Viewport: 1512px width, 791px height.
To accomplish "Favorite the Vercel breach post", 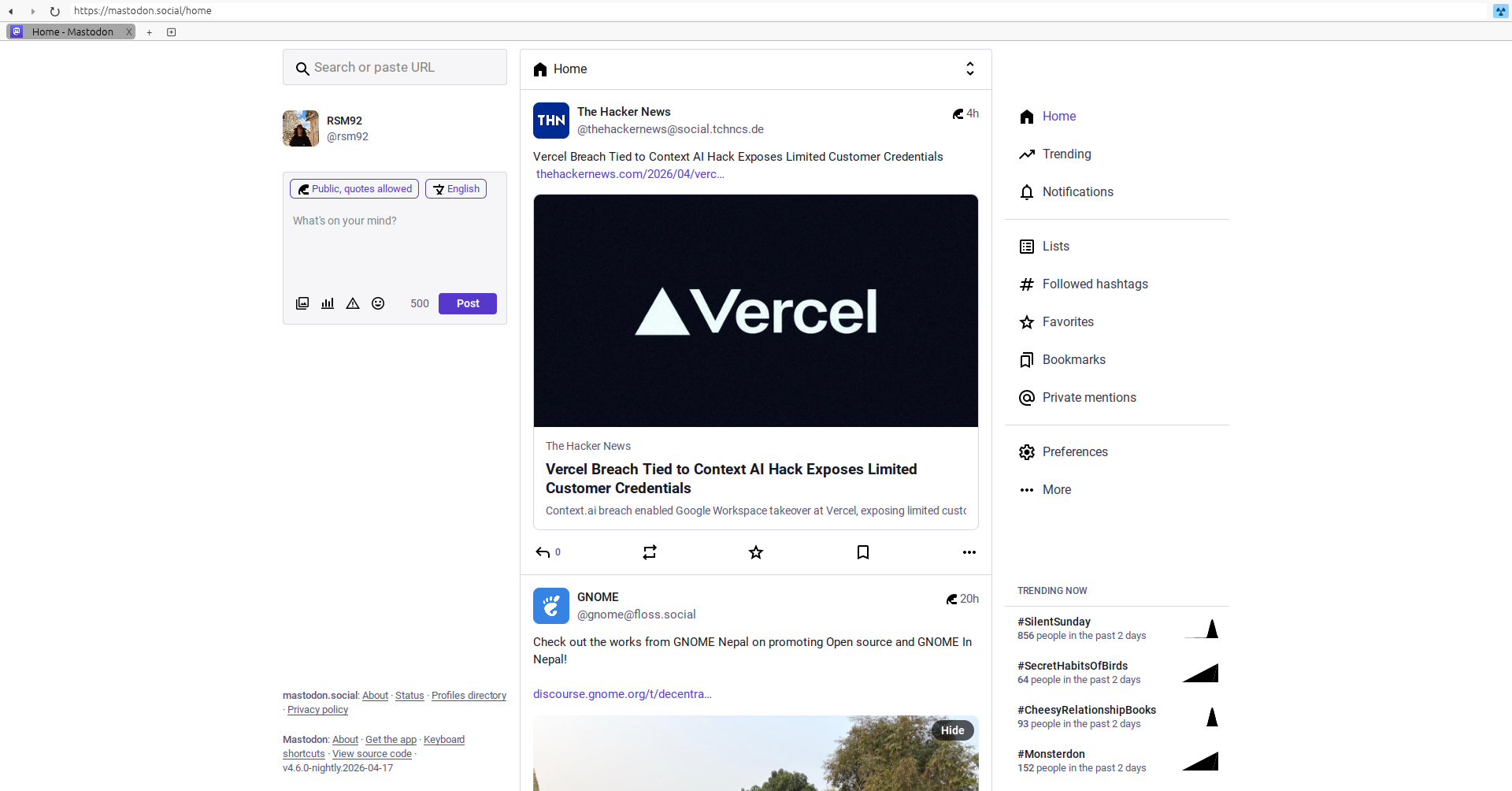I will [756, 552].
